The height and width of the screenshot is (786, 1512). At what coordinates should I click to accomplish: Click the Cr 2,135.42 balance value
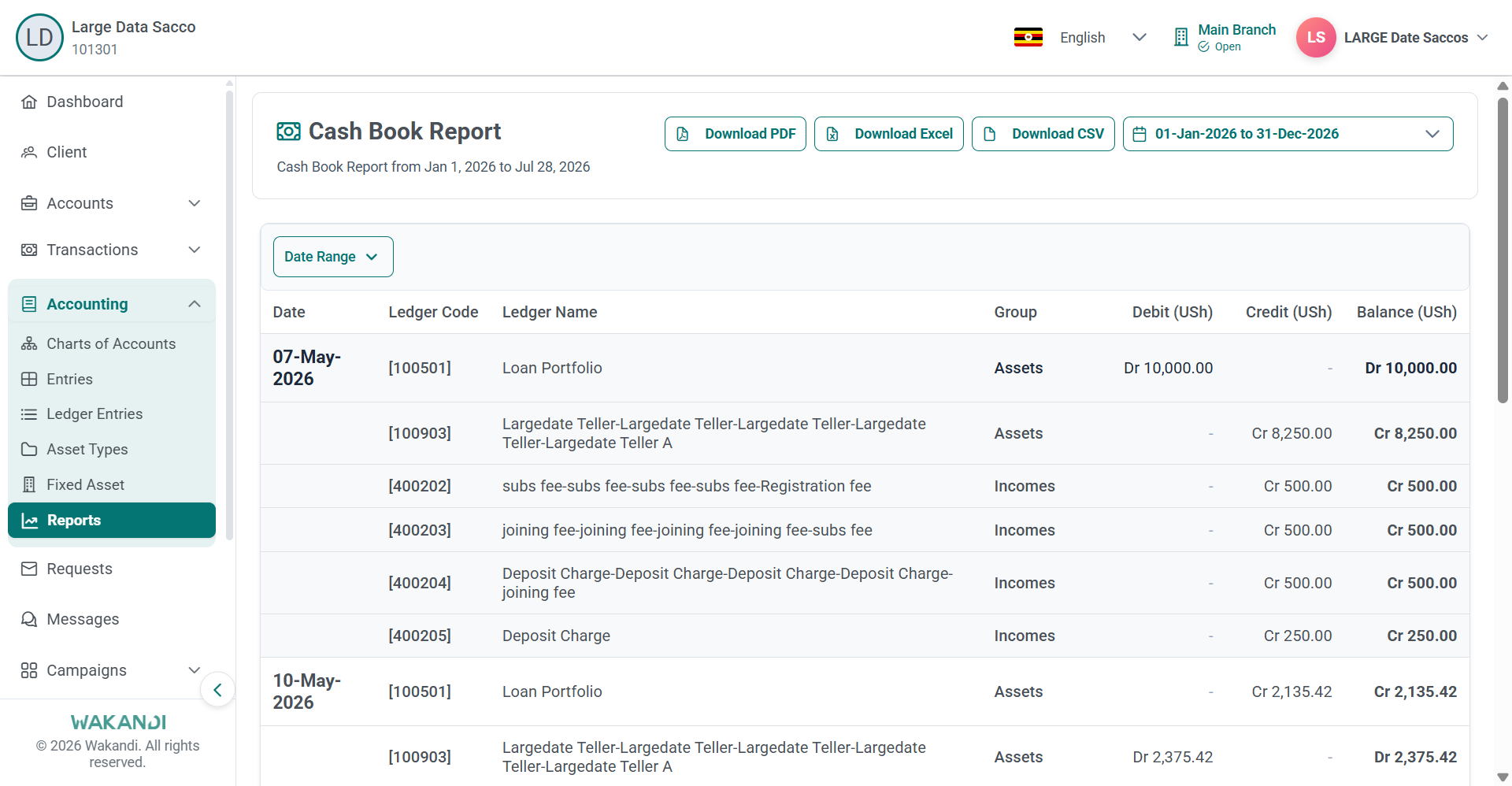pos(1415,691)
